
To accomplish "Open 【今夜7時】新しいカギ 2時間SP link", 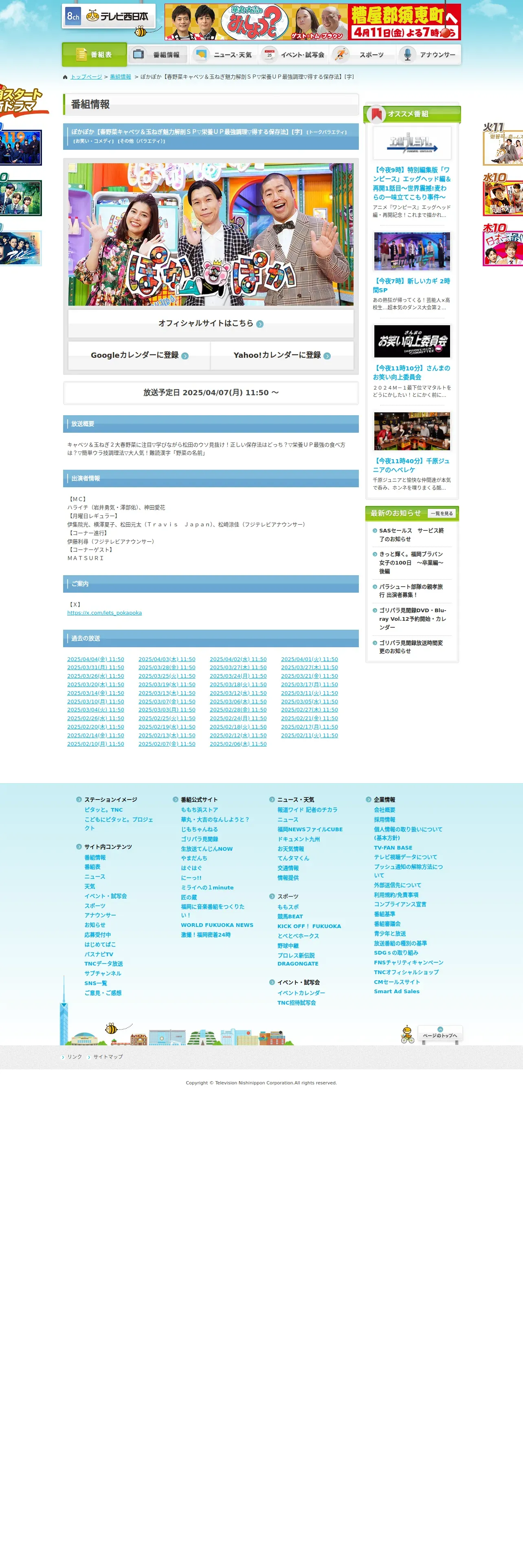I will click(411, 285).
